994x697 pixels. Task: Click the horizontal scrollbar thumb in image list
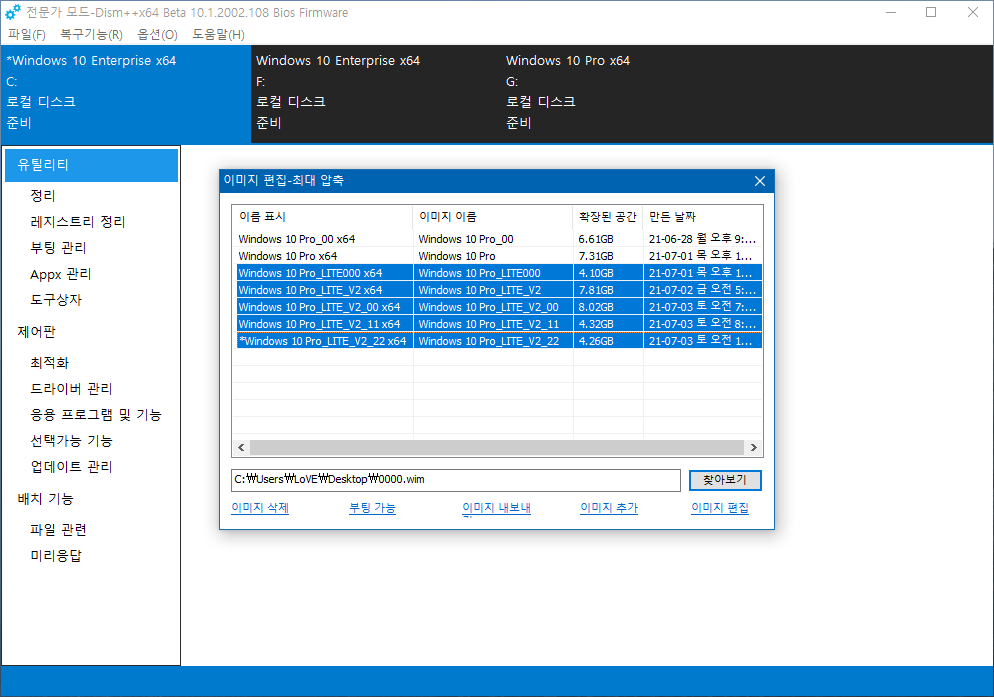(496, 448)
